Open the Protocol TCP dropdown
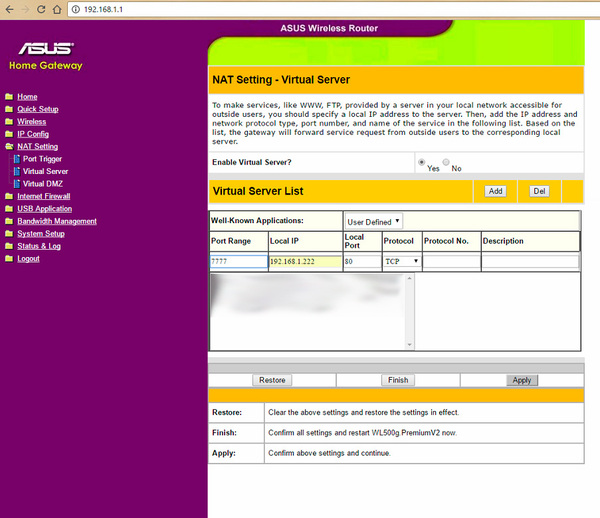This screenshot has height=518, width=600. click(402, 262)
